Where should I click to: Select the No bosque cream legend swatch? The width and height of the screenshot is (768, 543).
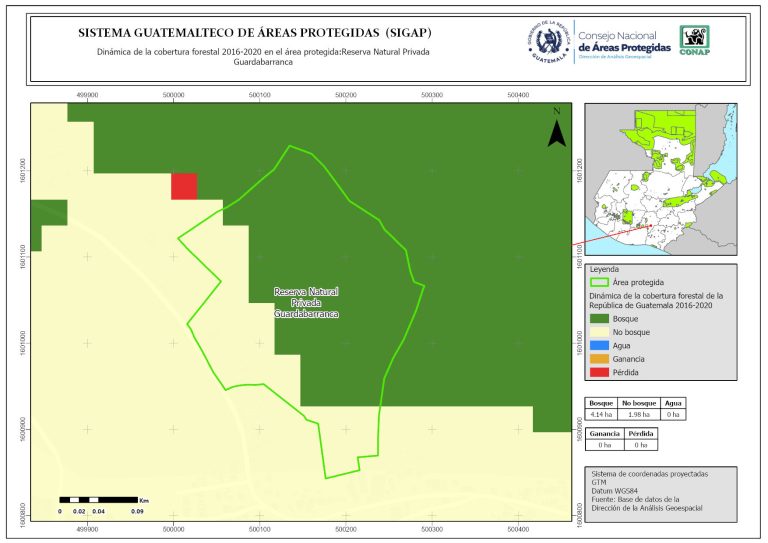(598, 331)
